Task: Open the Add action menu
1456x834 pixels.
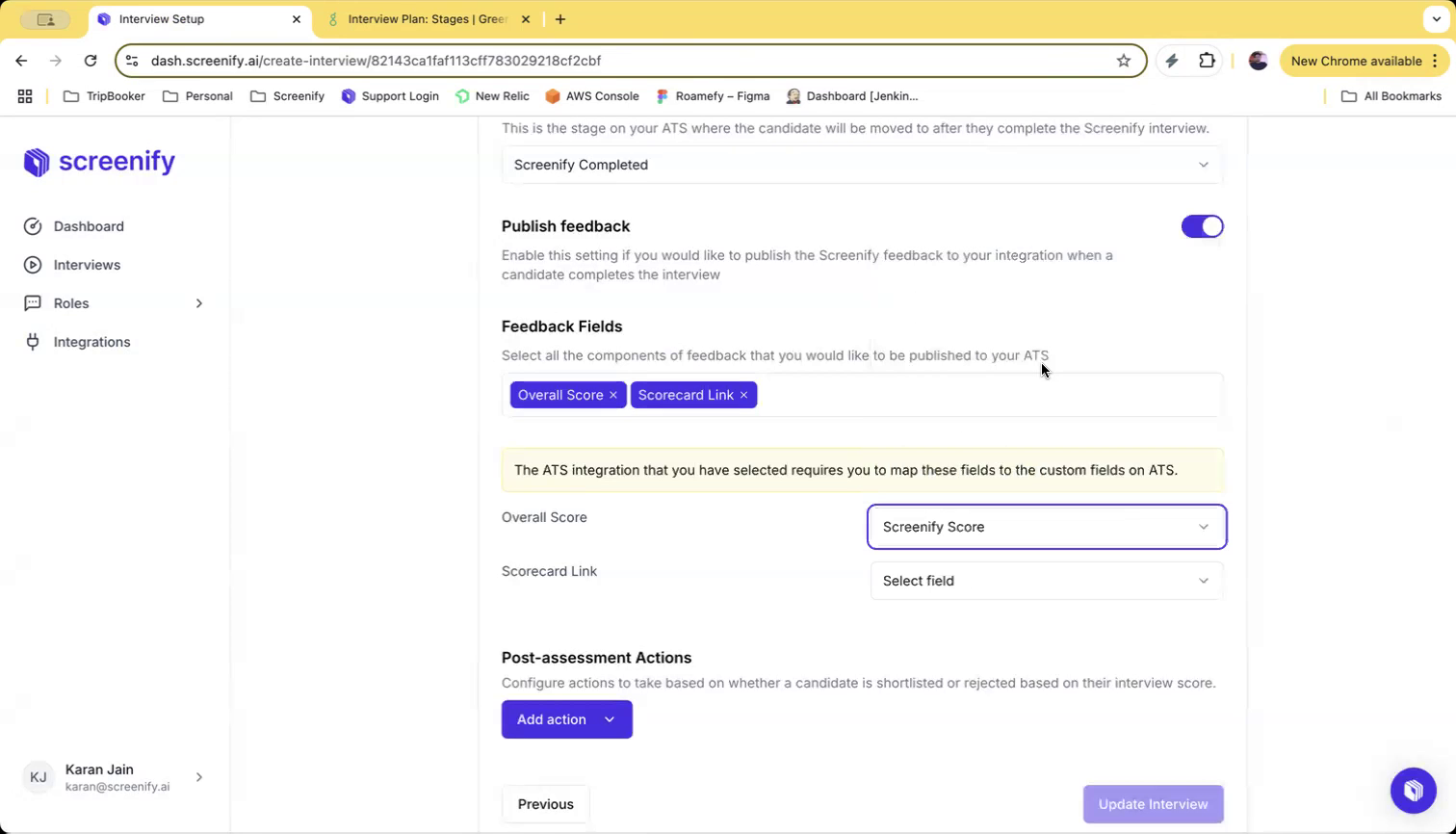Action: pos(567,719)
